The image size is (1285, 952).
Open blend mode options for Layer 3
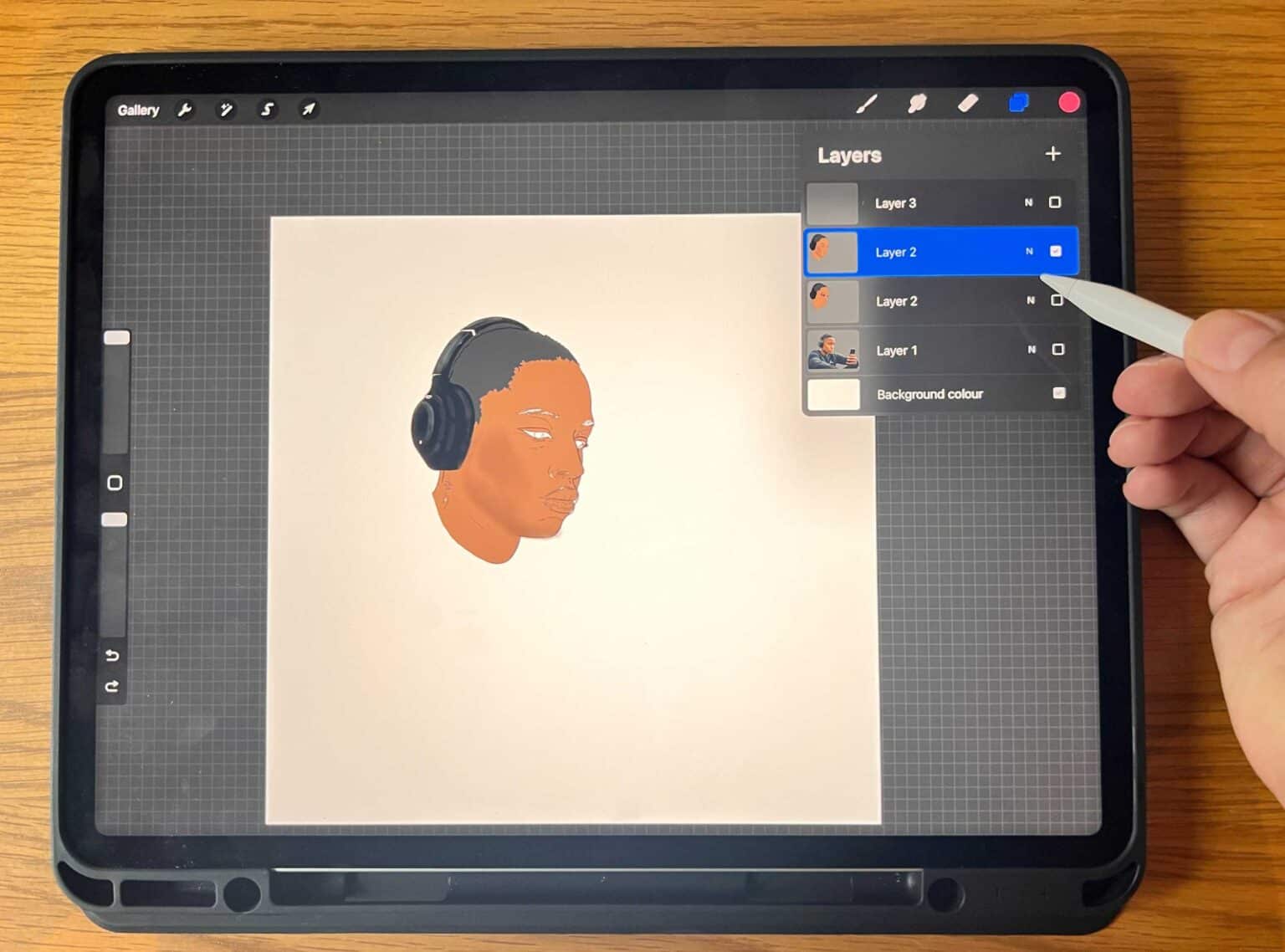tap(1028, 202)
